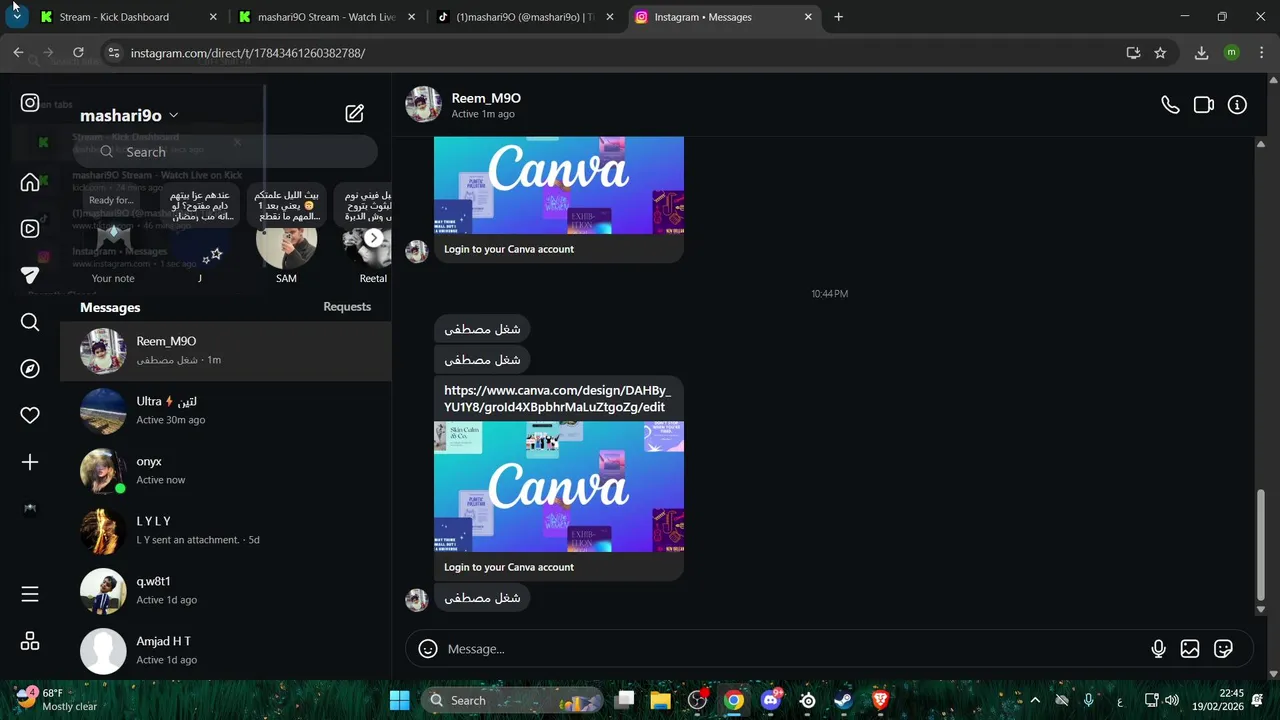Open the Reels icon in sidebar
This screenshot has width=1280, height=720.
30,228
